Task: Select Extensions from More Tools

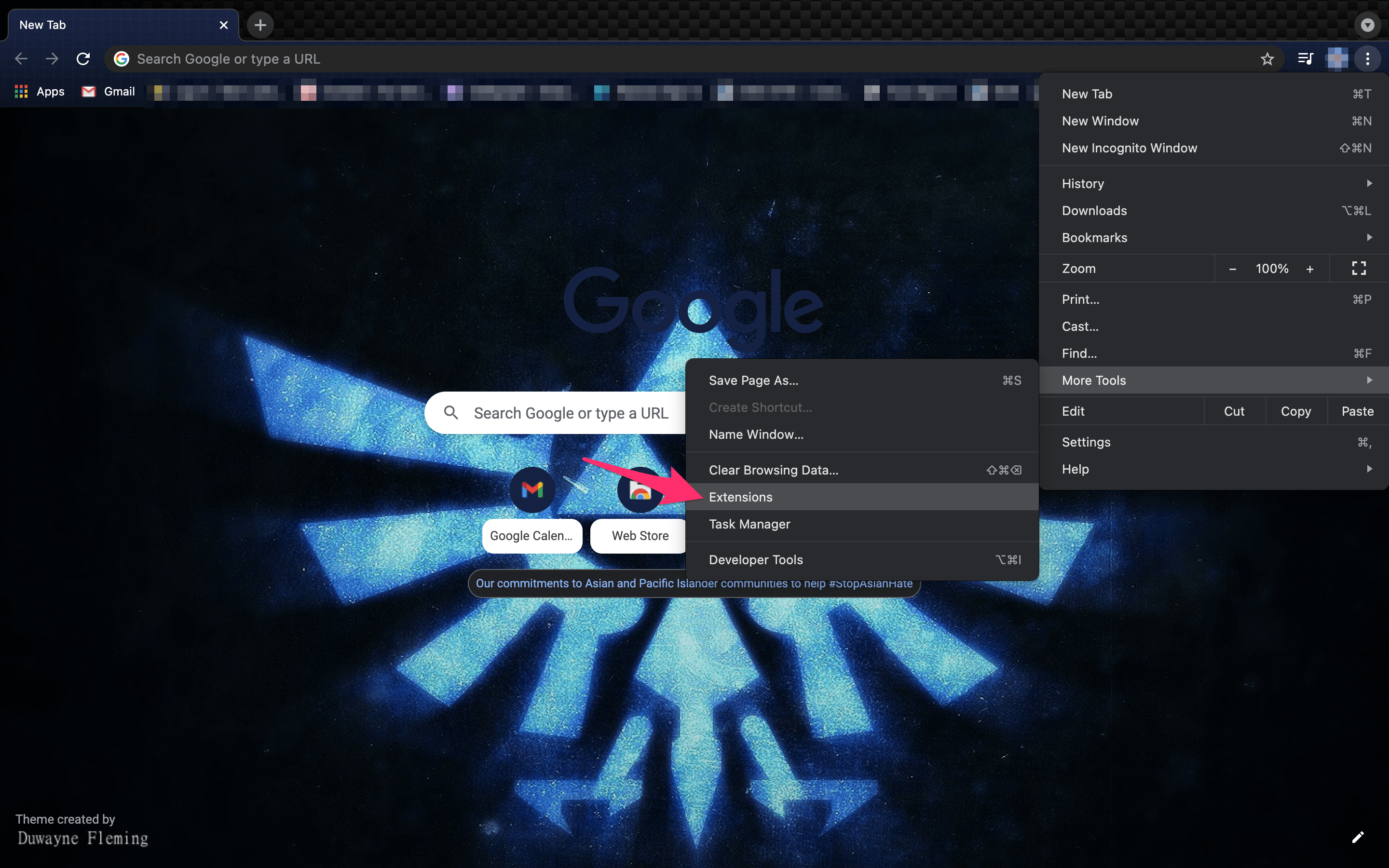Action: click(740, 497)
